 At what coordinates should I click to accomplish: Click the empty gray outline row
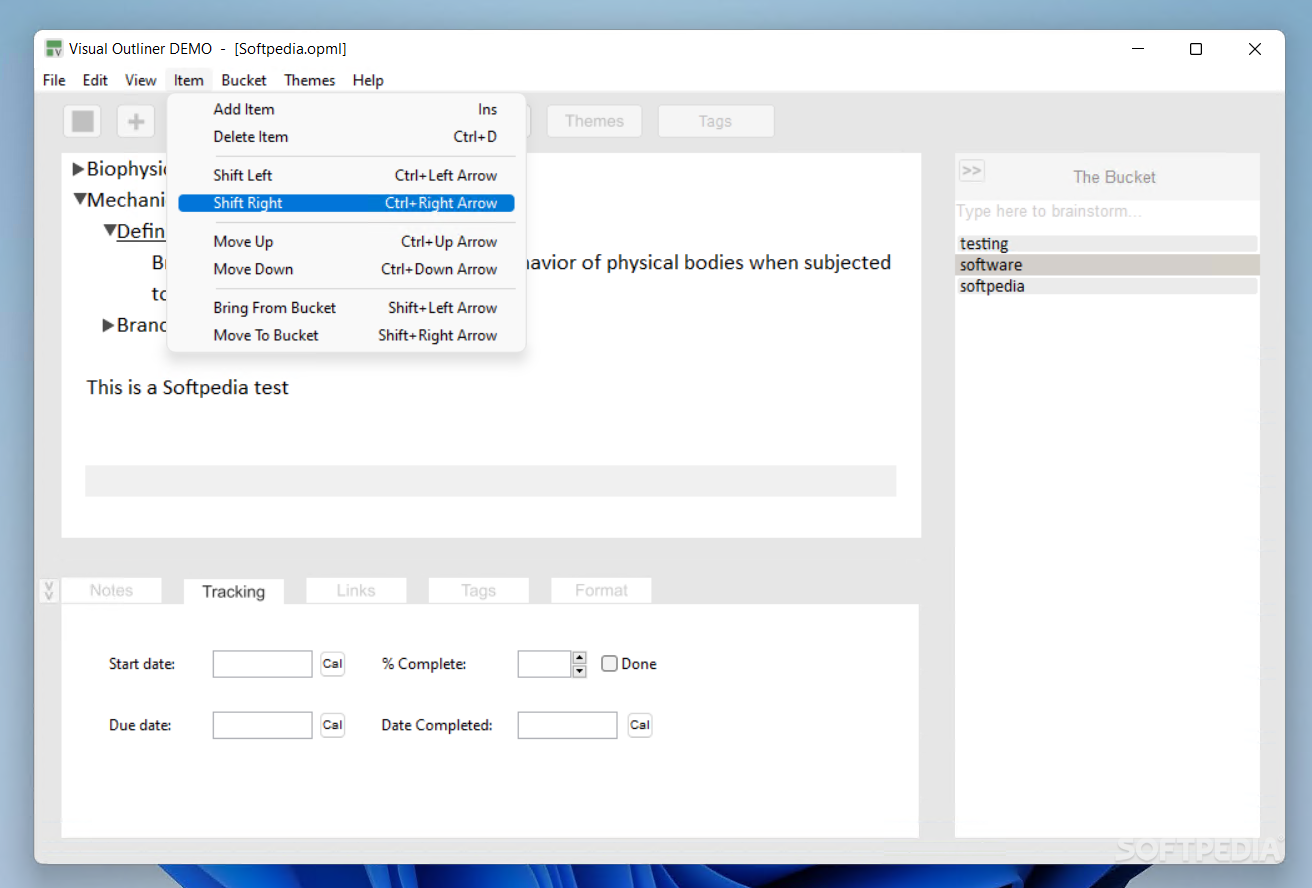490,481
